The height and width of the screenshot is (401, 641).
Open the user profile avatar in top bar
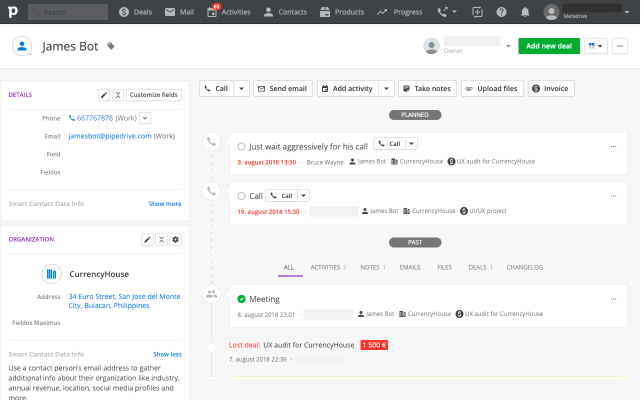[x=551, y=12]
